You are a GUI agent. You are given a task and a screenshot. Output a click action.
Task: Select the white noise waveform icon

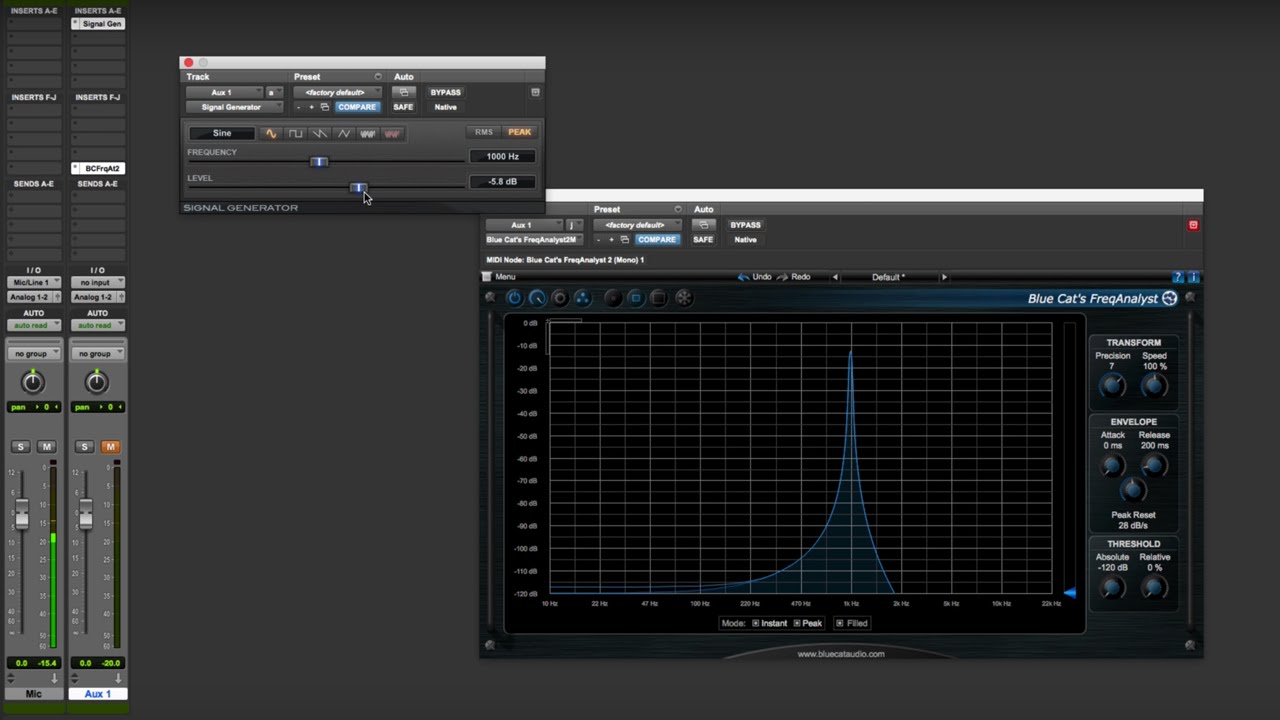(x=368, y=133)
